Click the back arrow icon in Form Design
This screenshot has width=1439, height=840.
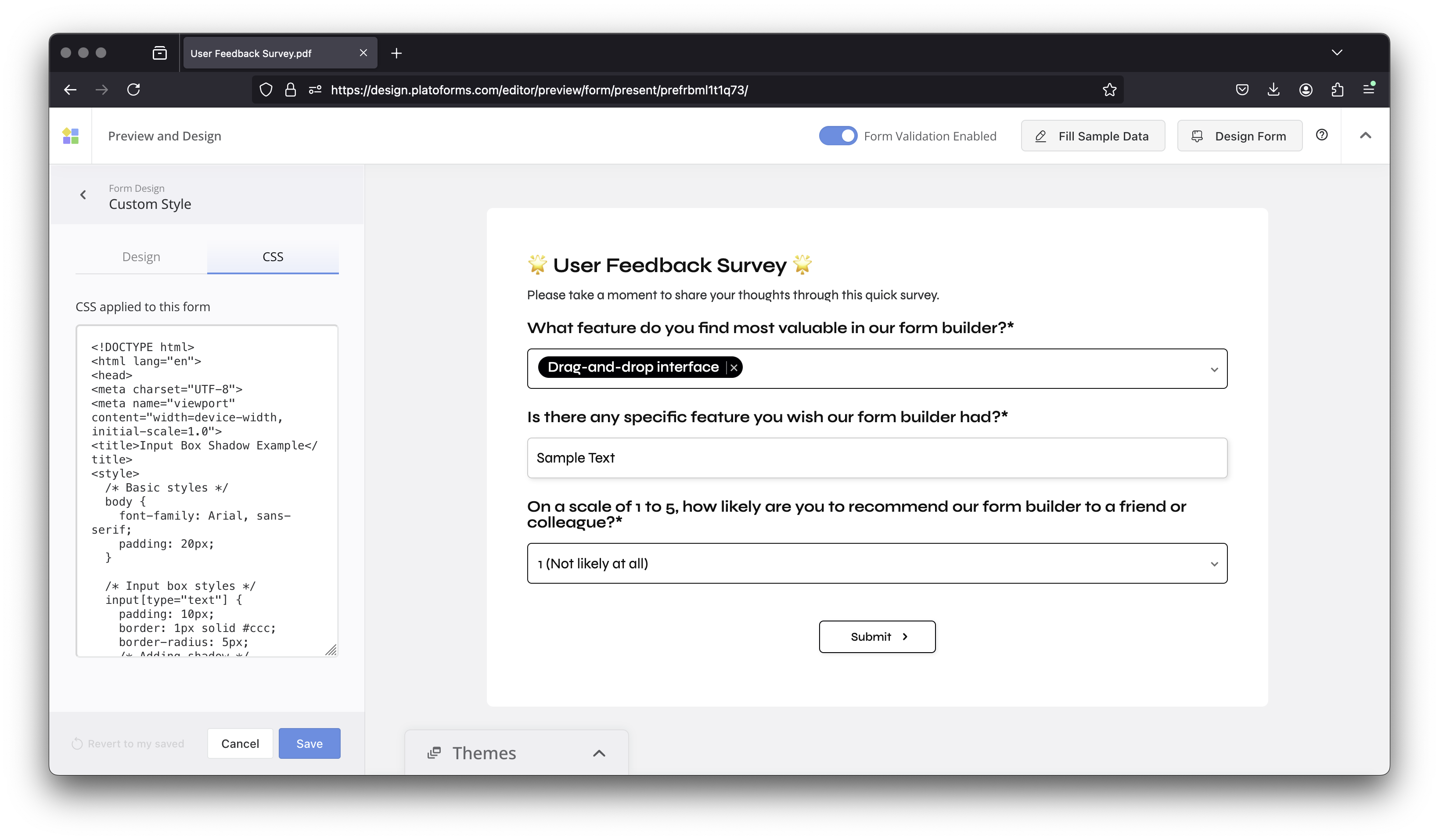84,195
